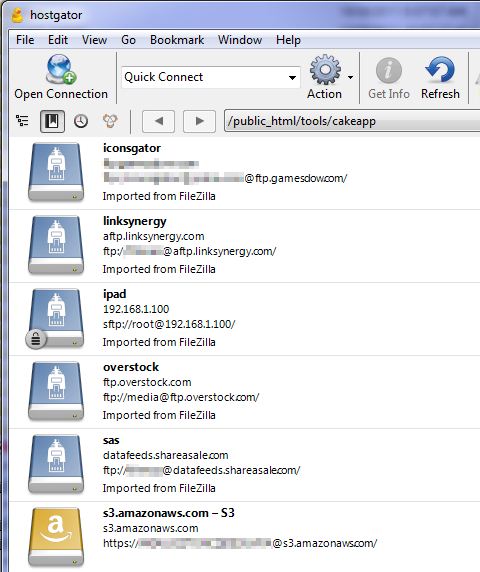The height and width of the screenshot is (572, 480).
Task: Select the overstock bookmark drive icon
Action: 56,391
